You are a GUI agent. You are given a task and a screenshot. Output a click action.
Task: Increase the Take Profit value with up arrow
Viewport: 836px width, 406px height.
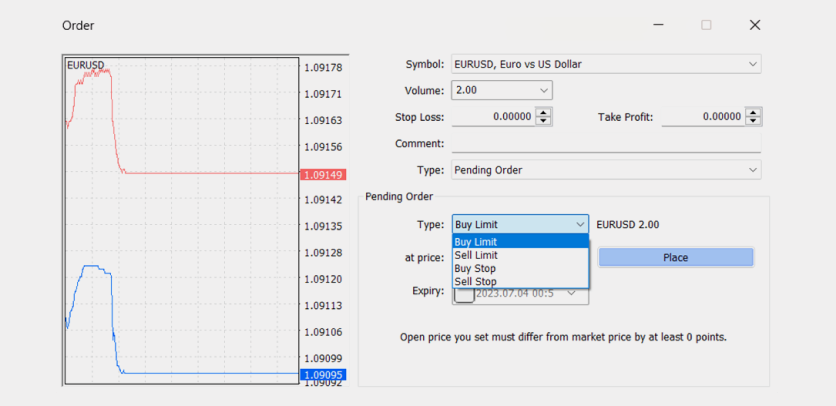(x=753, y=112)
